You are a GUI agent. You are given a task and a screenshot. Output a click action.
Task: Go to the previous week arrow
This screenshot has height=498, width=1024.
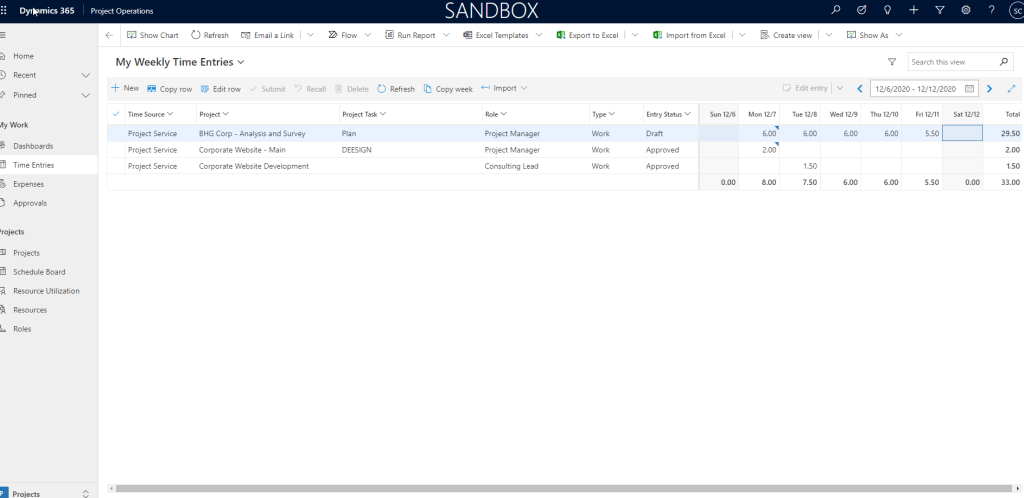point(859,88)
